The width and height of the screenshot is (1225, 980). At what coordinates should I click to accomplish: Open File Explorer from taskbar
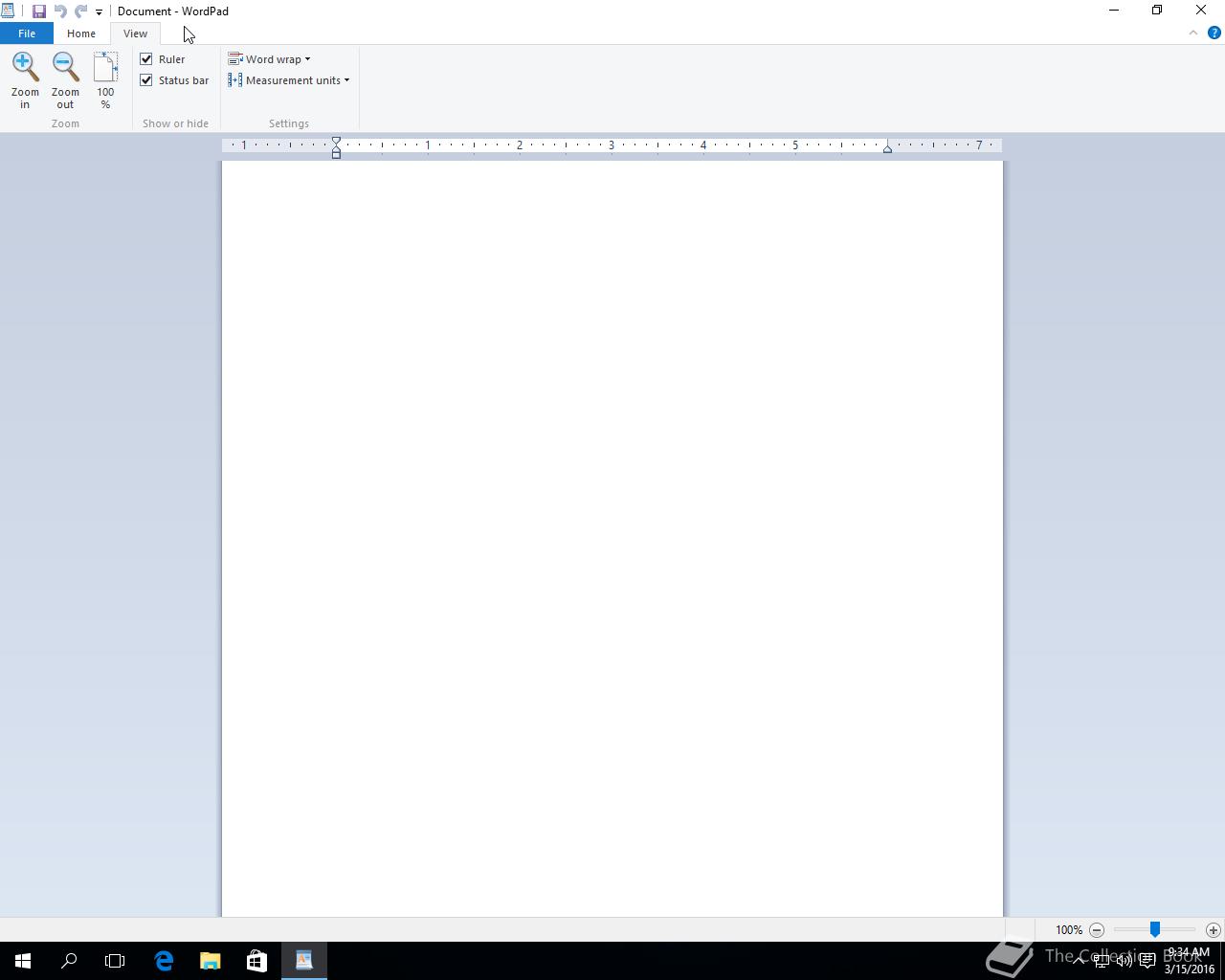click(x=210, y=961)
